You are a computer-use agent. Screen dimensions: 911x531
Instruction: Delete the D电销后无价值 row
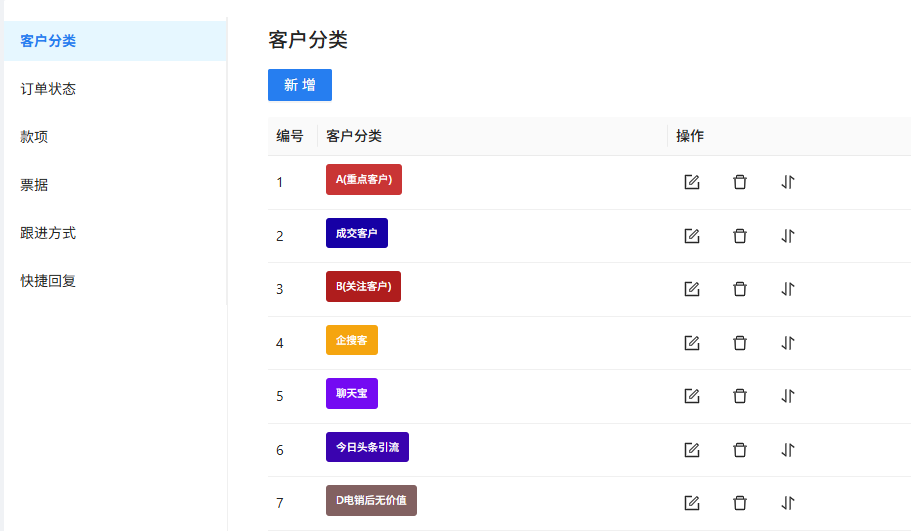pos(740,503)
